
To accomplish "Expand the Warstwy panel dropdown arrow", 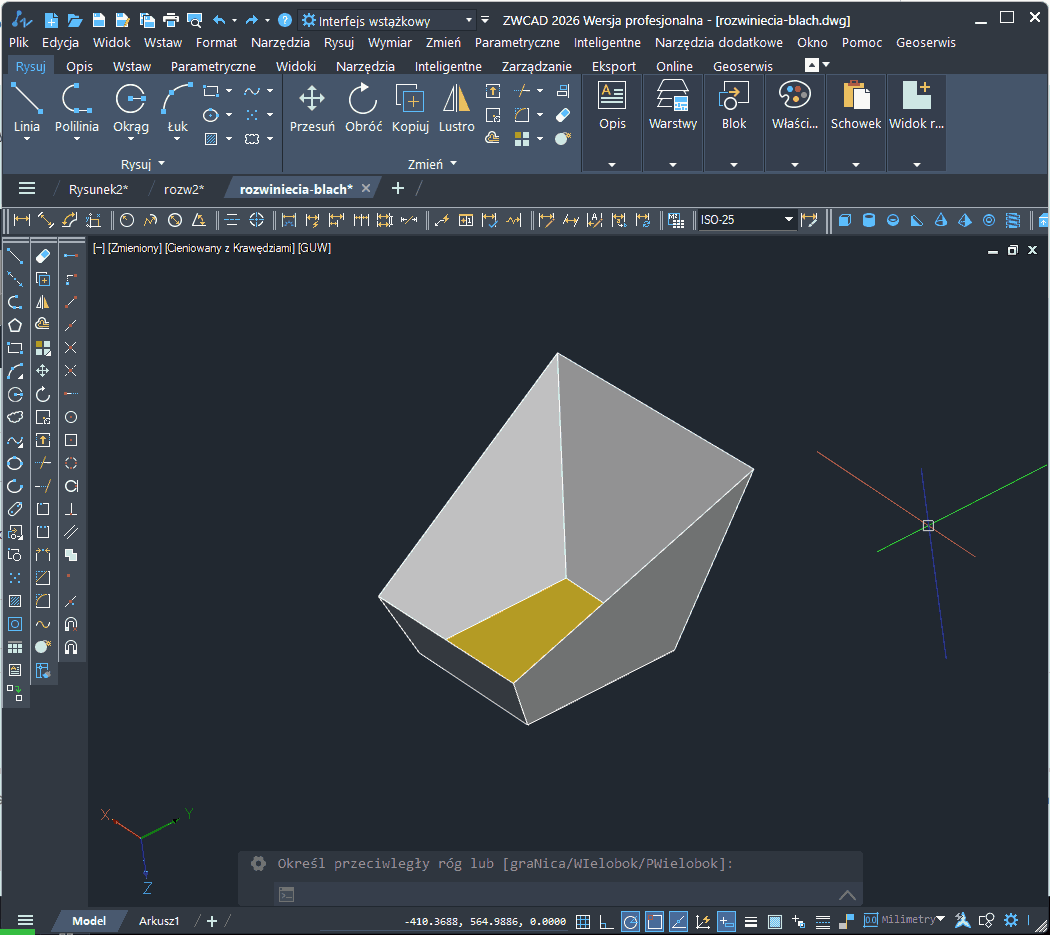I will [x=673, y=165].
